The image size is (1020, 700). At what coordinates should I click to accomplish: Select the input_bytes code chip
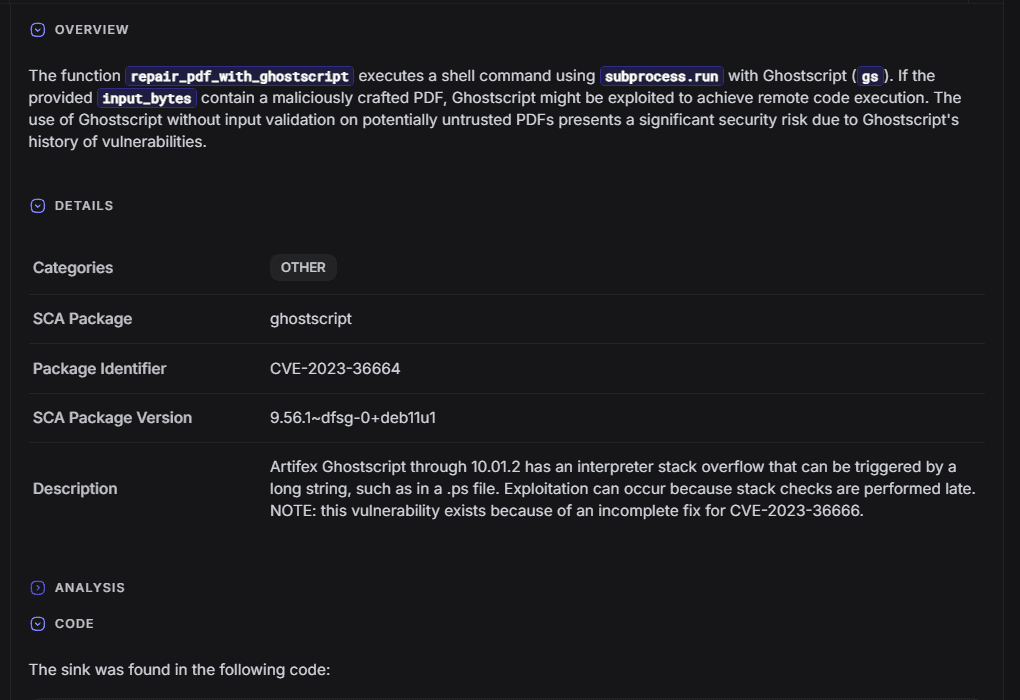tap(146, 98)
